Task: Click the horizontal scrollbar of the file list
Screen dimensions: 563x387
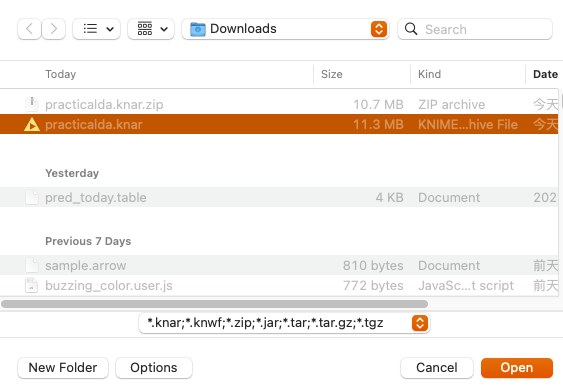Action: pos(214,304)
